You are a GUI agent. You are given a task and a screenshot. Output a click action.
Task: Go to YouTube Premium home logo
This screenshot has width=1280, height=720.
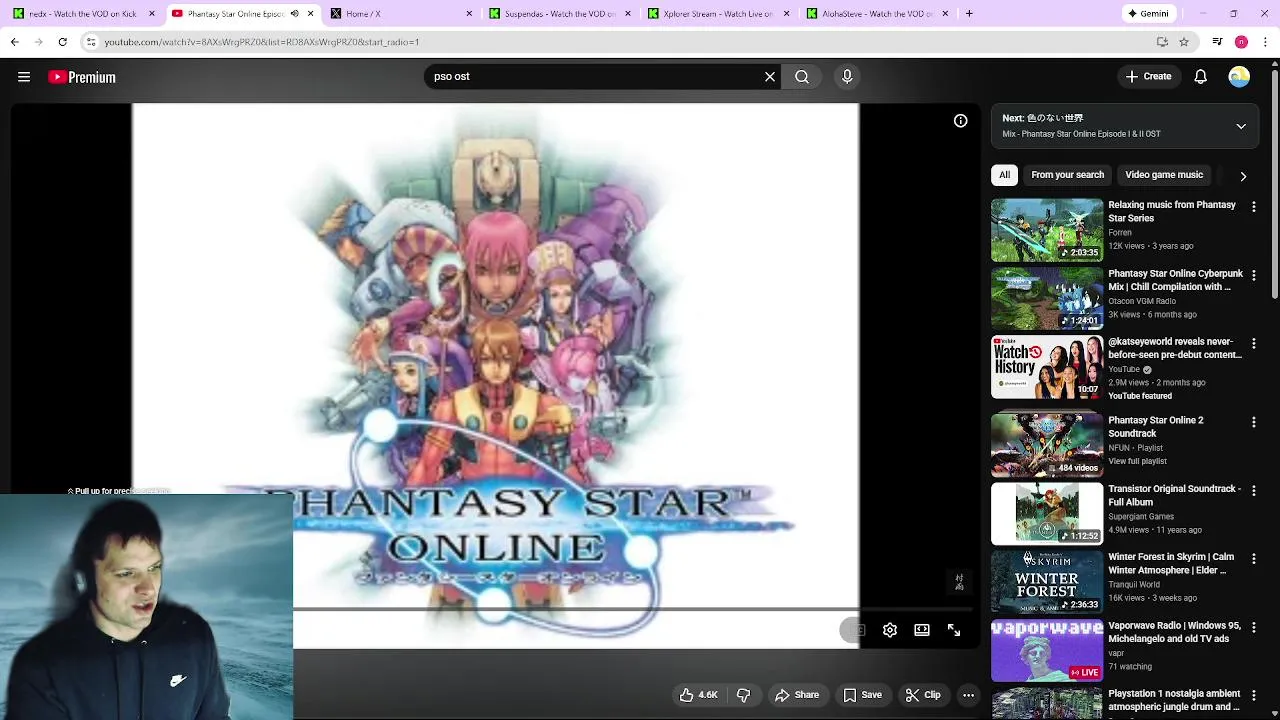82,77
